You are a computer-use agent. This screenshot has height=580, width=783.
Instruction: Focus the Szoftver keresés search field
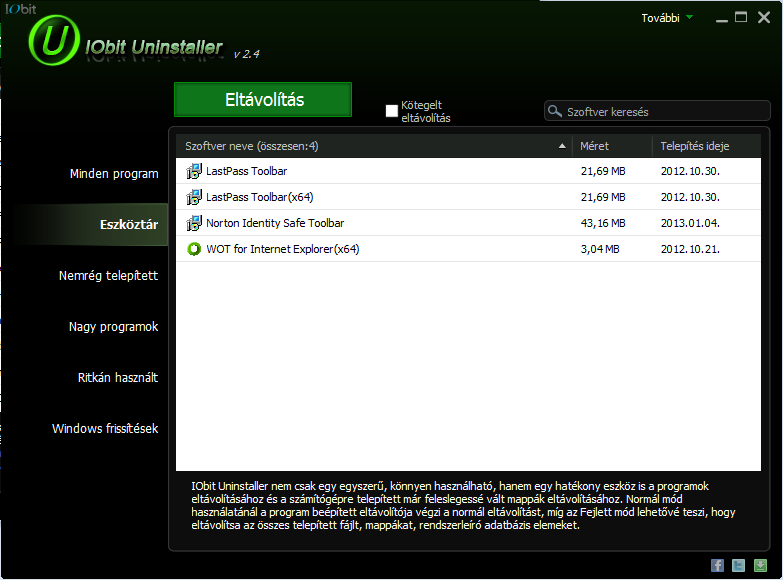point(657,111)
